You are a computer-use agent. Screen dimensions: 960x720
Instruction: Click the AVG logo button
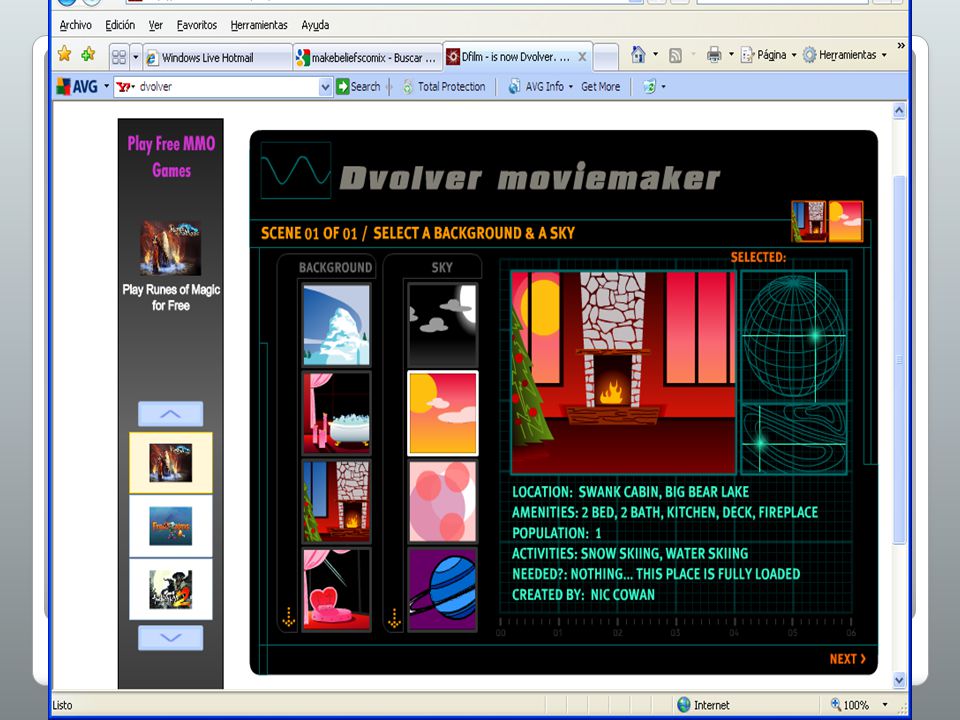[77, 87]
